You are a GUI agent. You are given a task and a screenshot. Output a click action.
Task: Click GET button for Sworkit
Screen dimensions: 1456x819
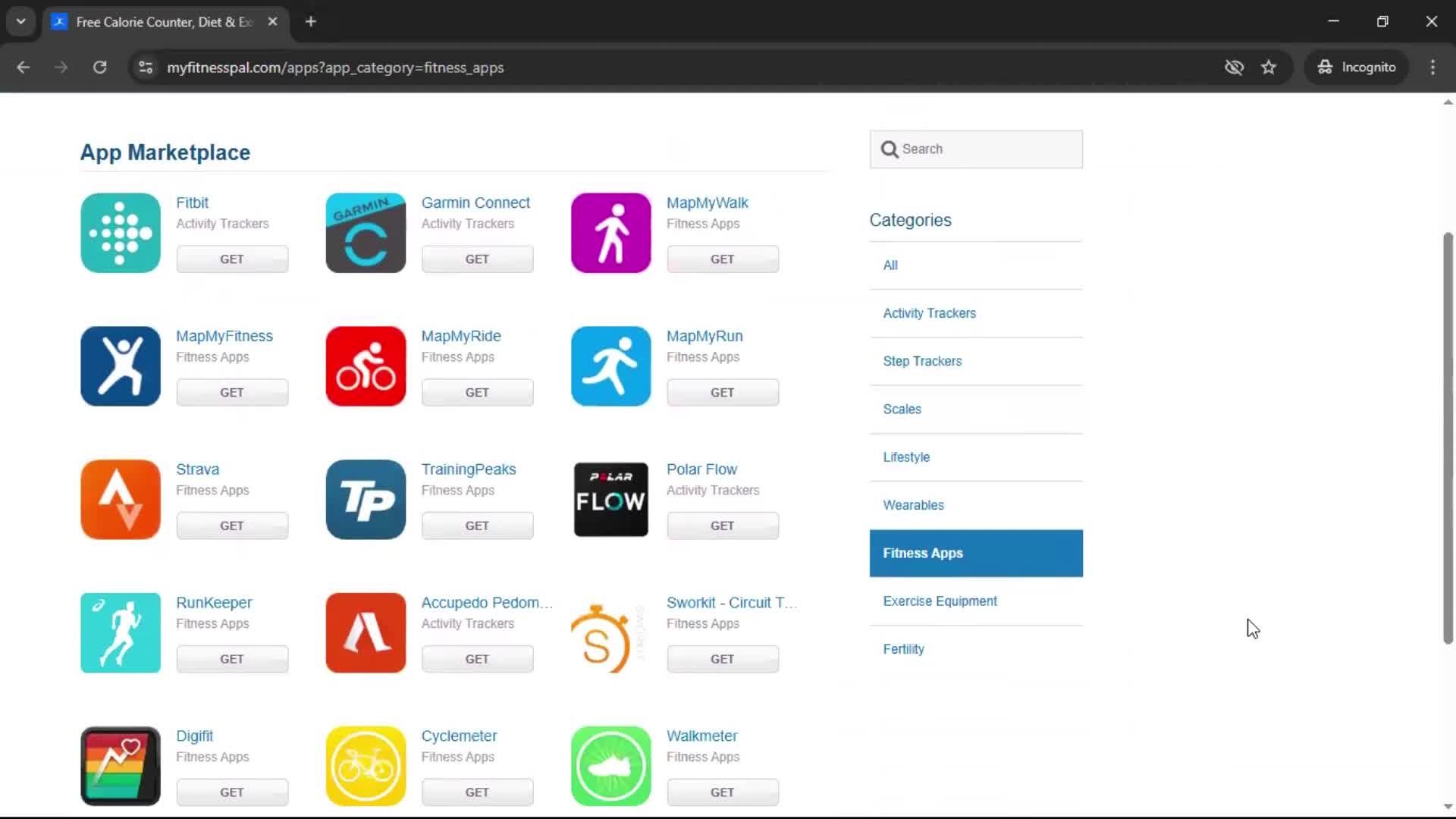coord(723,660)
